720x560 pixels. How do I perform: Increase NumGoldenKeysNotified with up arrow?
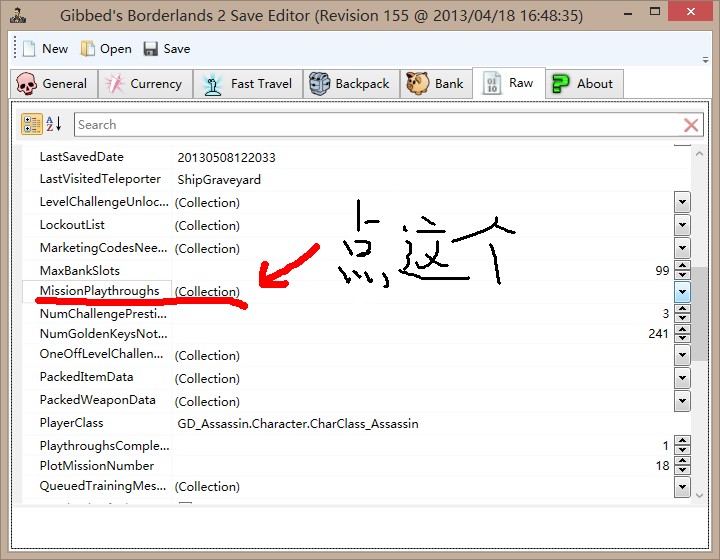[682, 329]
